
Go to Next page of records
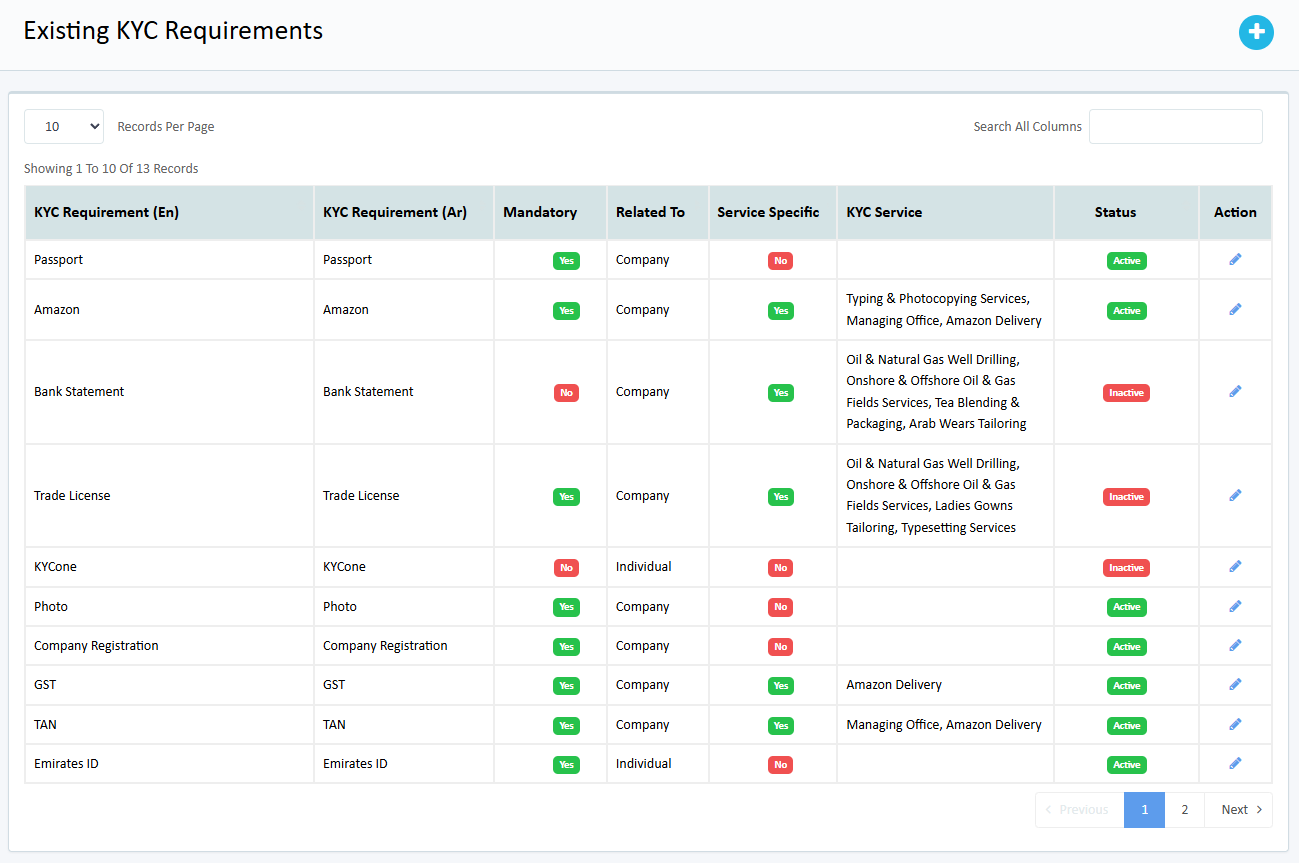tap(1238, 810)
